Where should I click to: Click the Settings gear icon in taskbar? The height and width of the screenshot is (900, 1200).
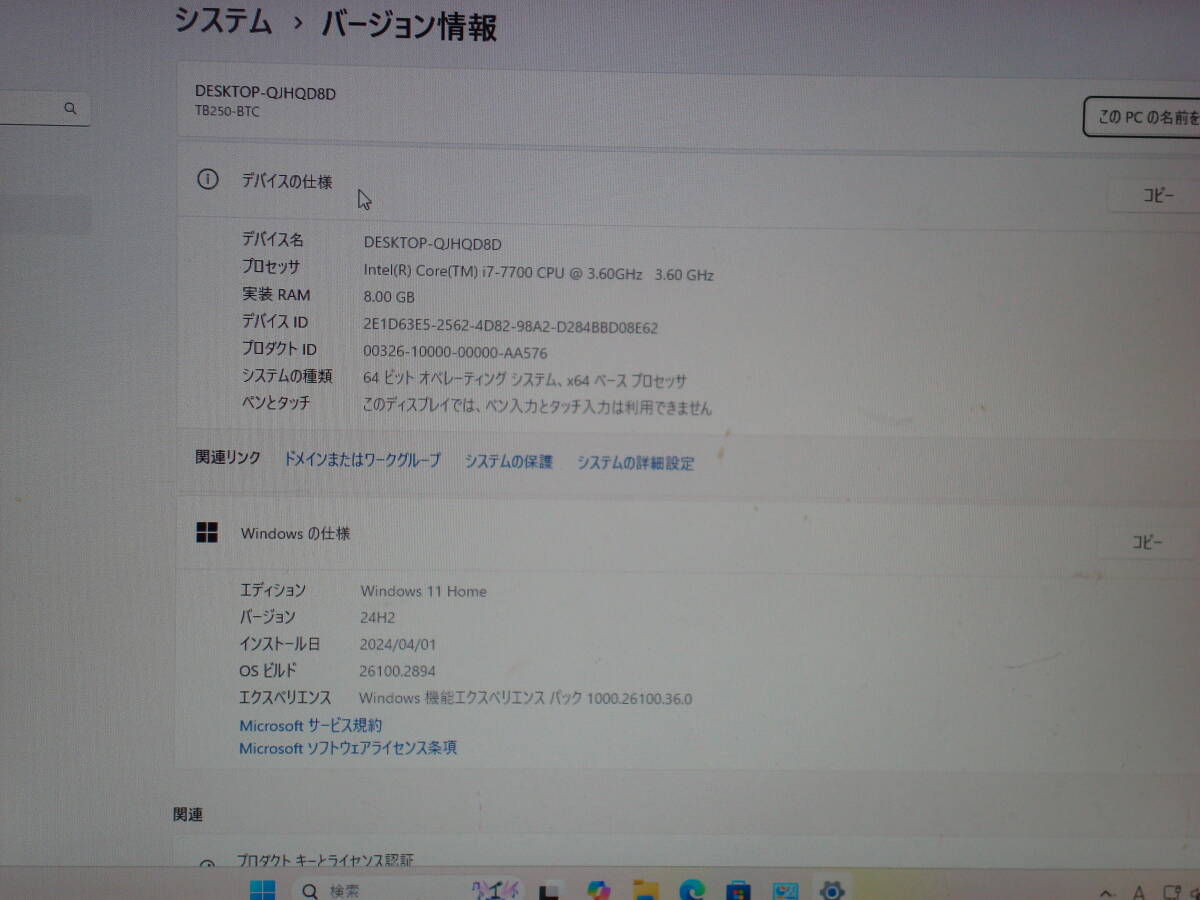(831, 890)
